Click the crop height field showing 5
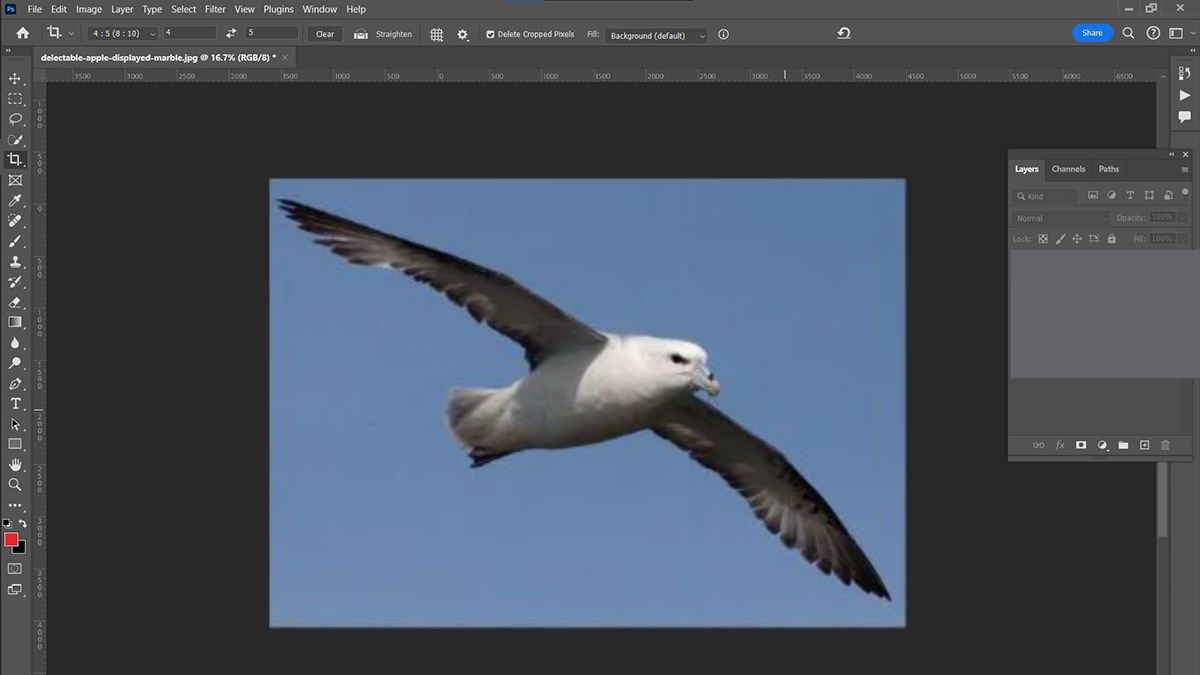1200x675 pixels. point(272,34)
